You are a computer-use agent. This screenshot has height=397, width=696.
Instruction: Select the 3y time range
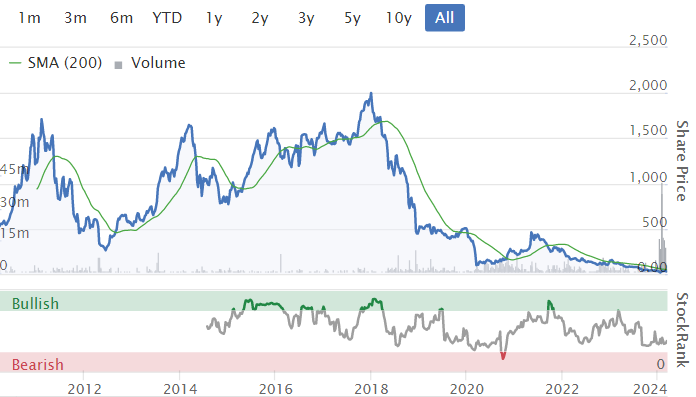pos(306,18)
